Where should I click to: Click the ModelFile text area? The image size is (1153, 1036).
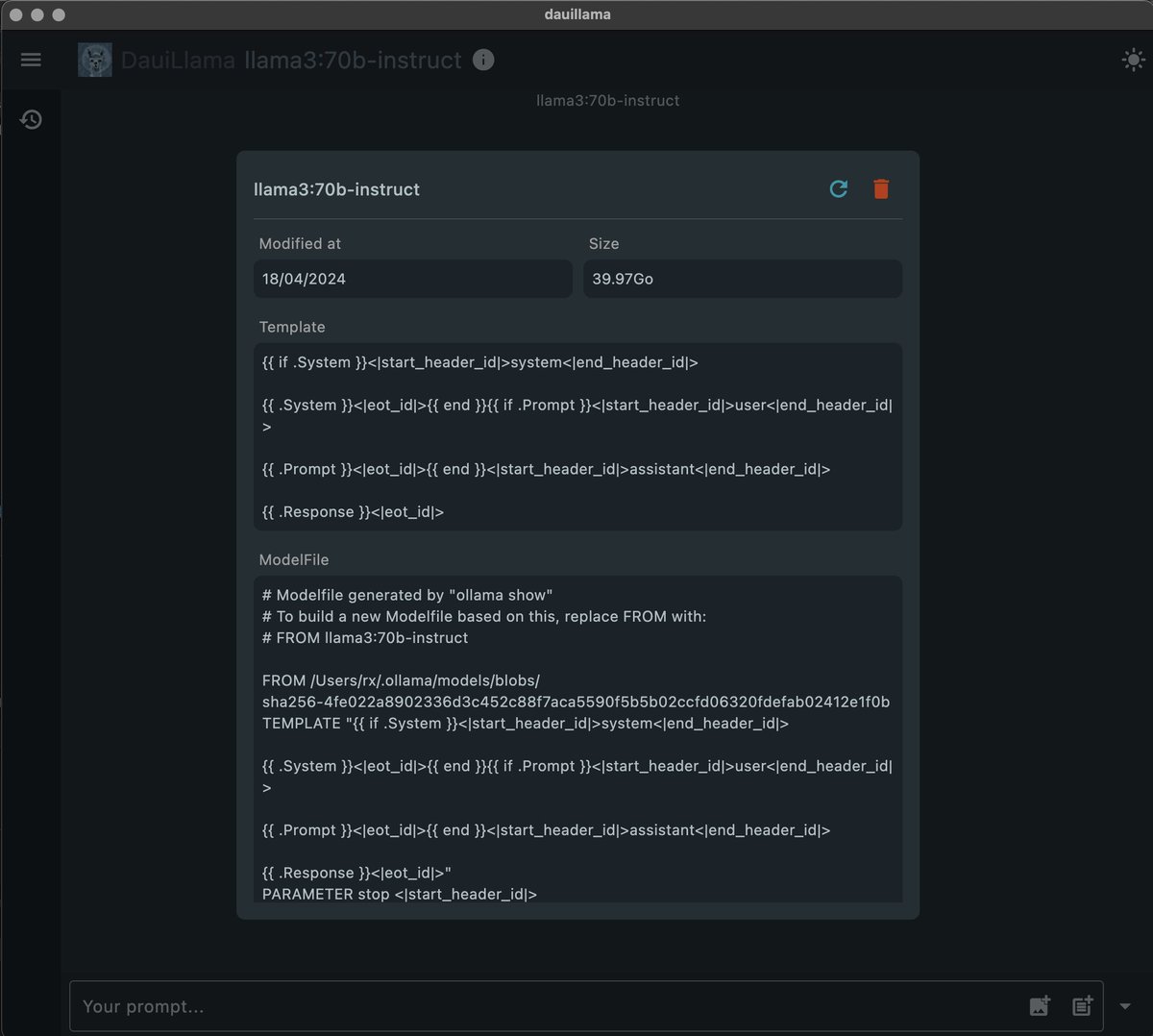[x=577, y=739]
